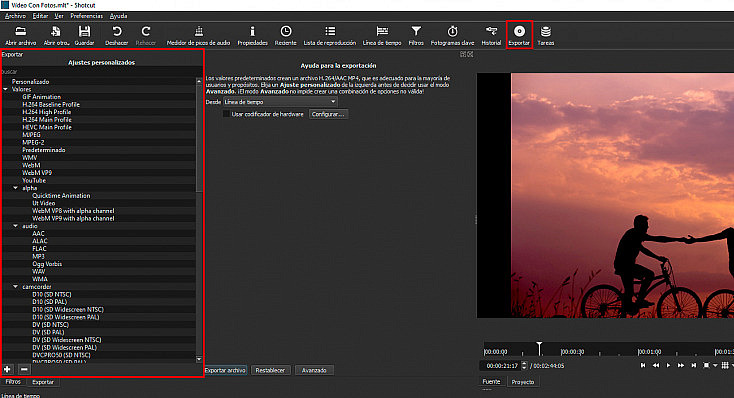734x398 pixels.
Task: Skip to end of the player
Action: click(x=693, y=365)
